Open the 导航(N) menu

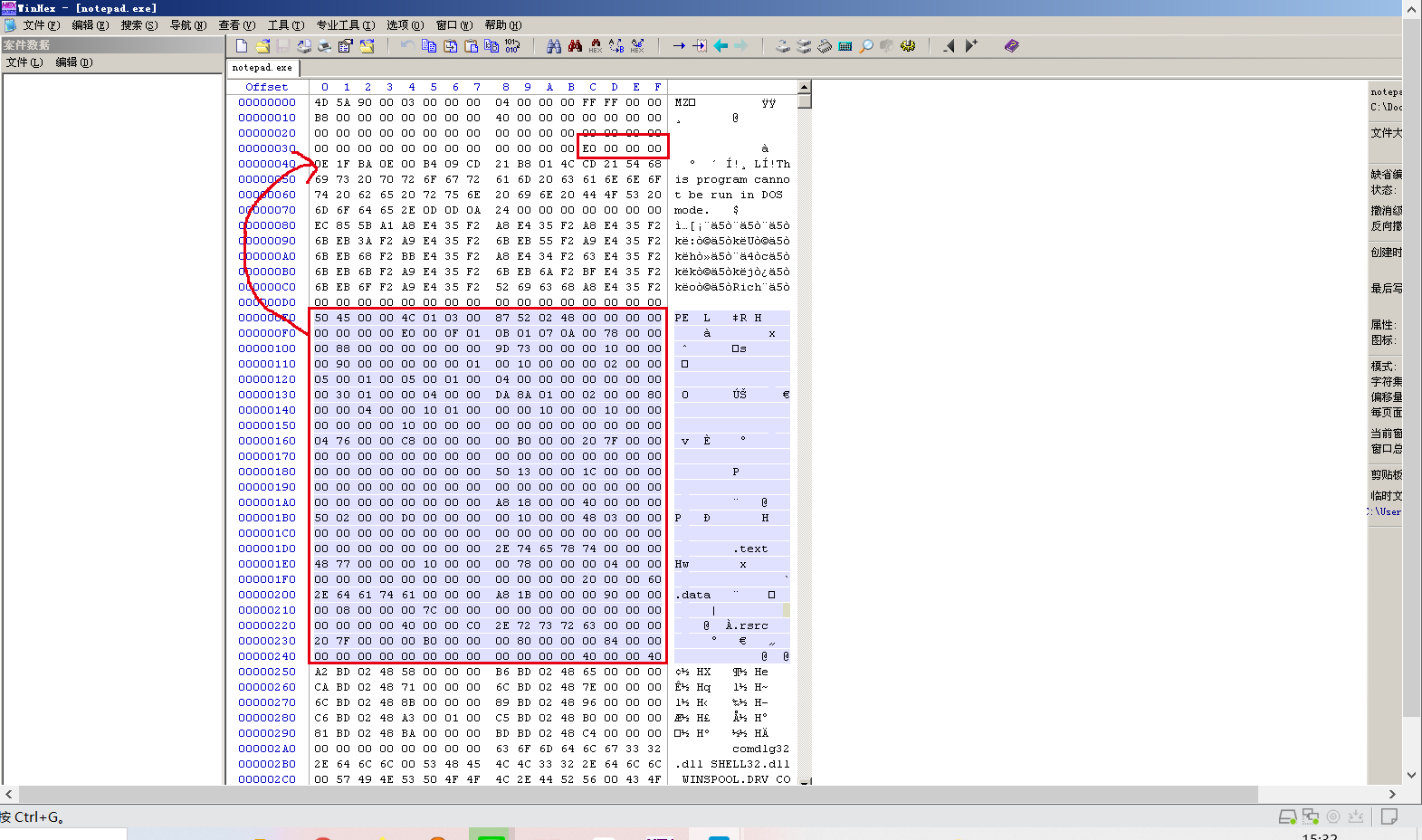[x=187, y=25]
